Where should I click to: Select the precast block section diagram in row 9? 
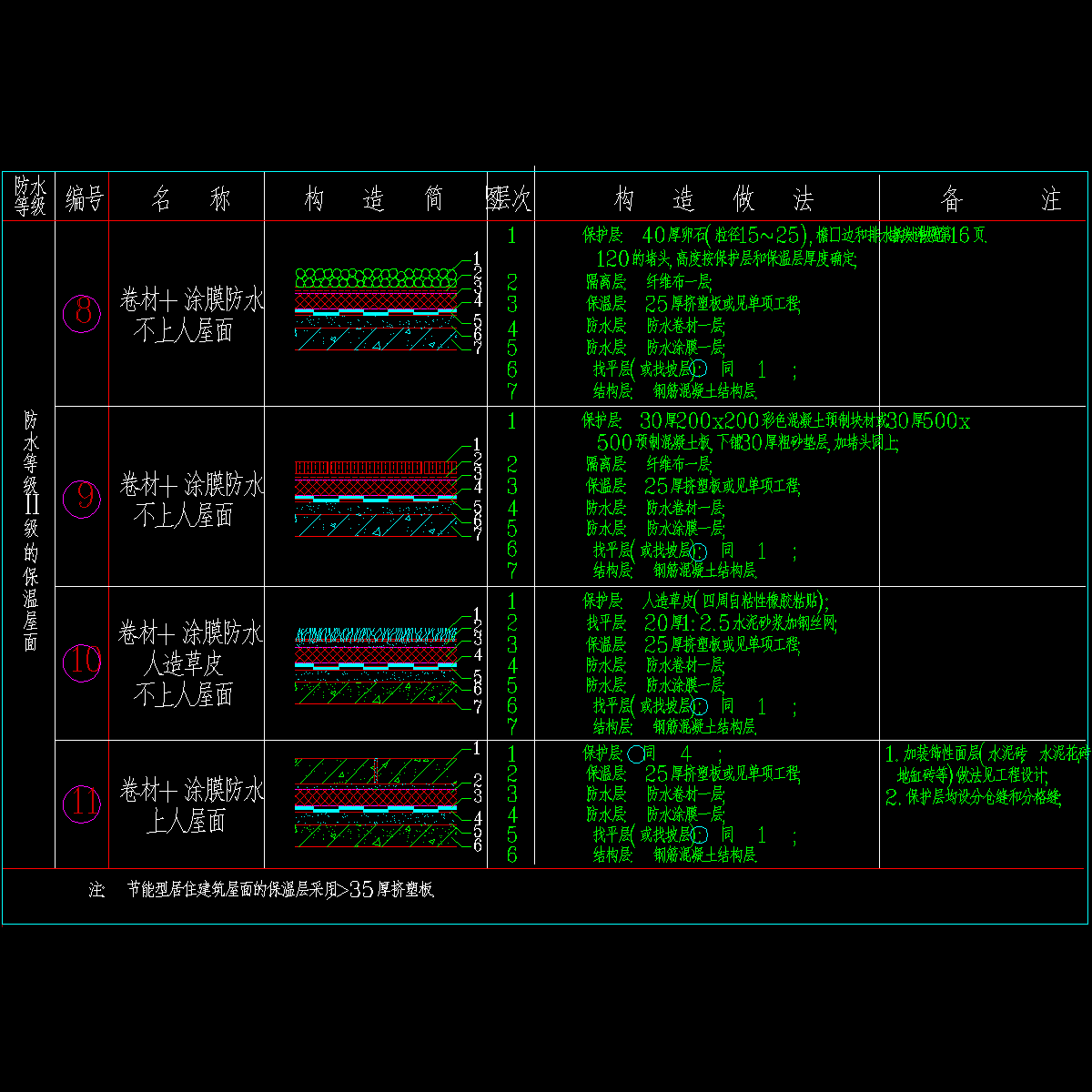375,496
